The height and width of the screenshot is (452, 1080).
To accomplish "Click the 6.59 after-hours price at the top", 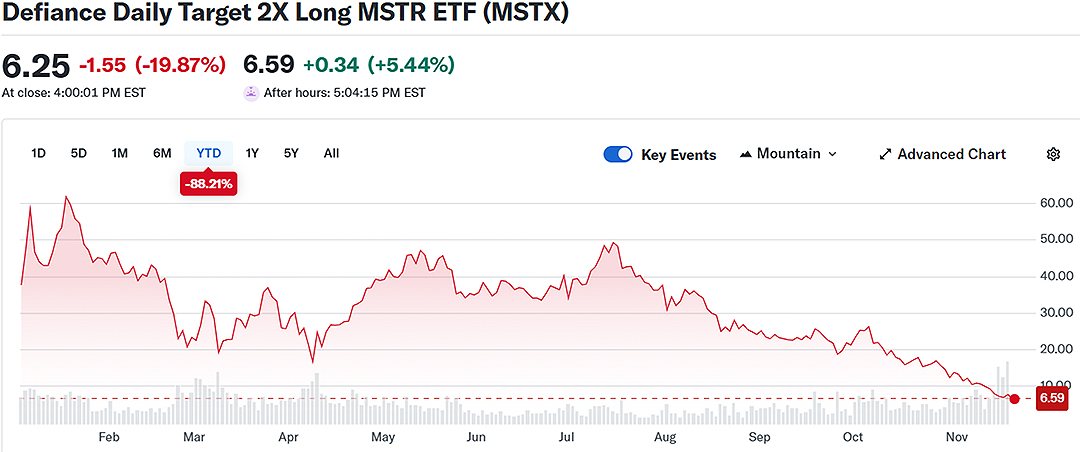I will click(x=269, y=65).
